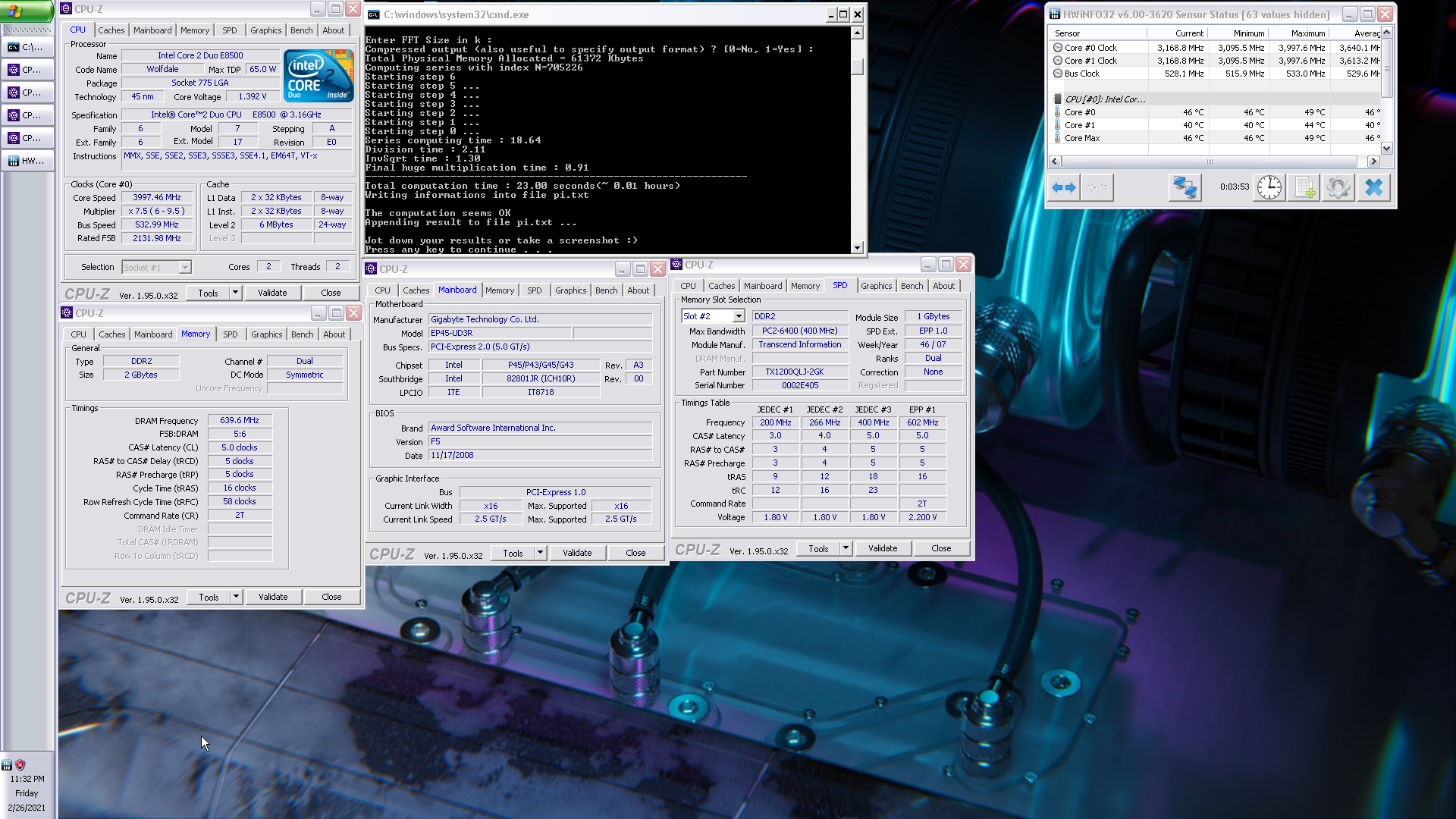
Task: Click thermometer icon beside Core Max row
Action: click(1057, 138)
